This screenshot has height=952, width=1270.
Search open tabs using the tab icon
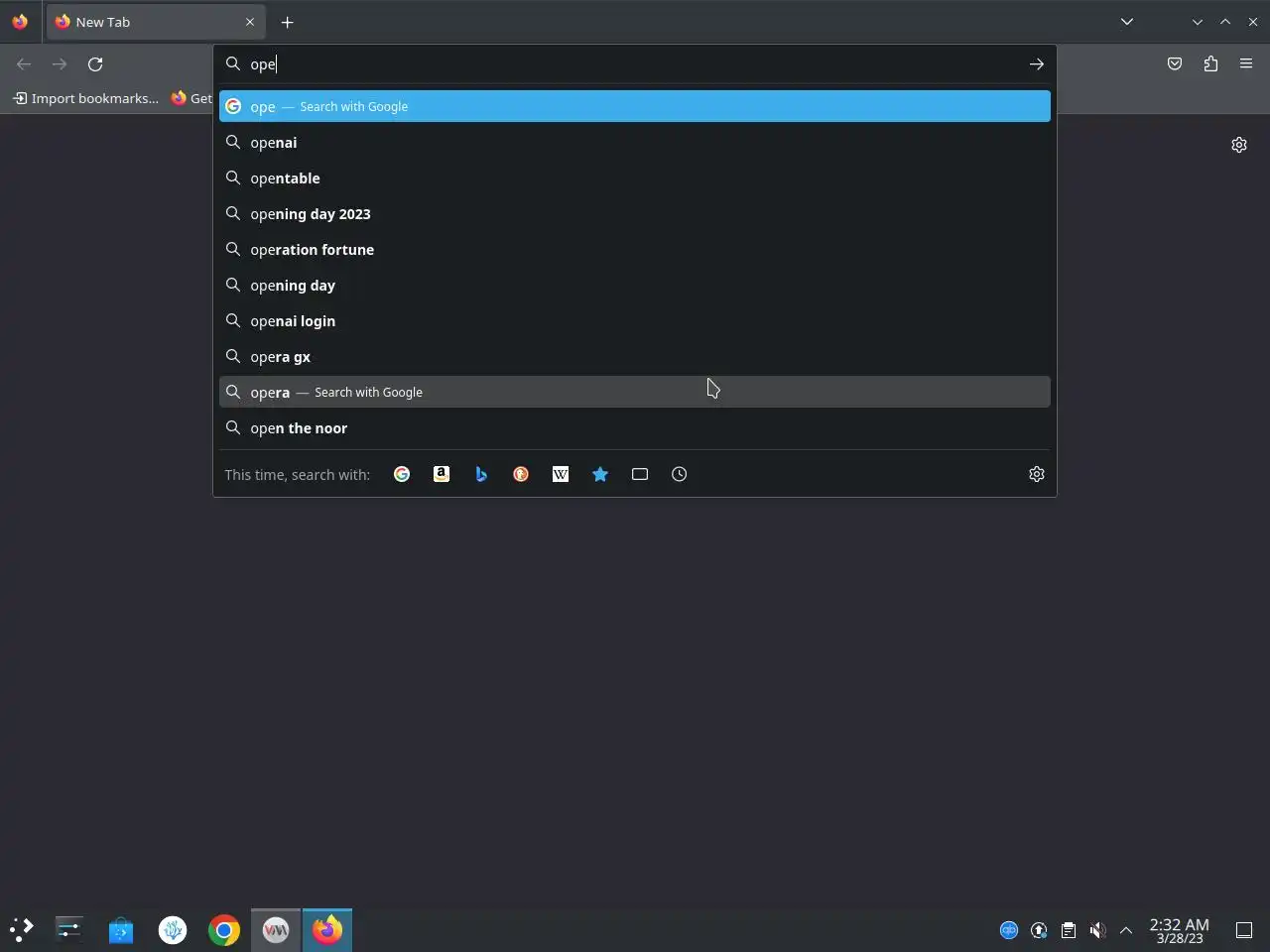640,474
